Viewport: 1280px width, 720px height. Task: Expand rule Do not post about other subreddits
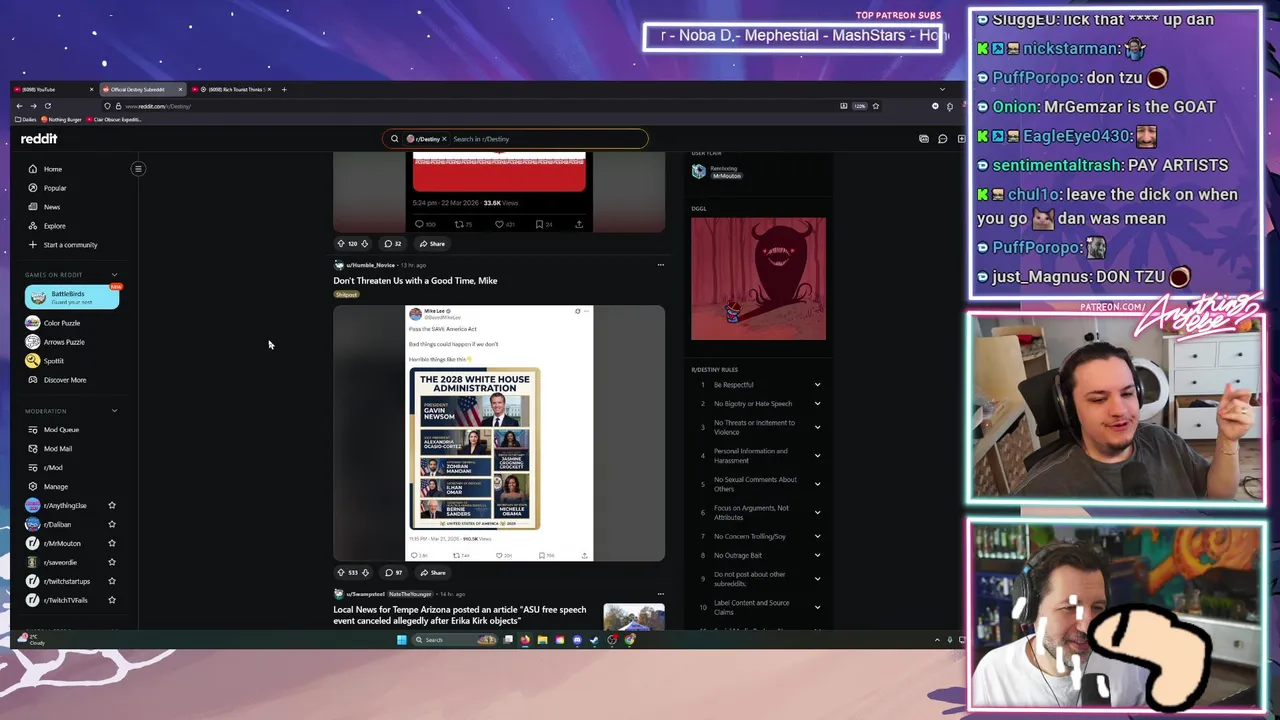(817, 579)
